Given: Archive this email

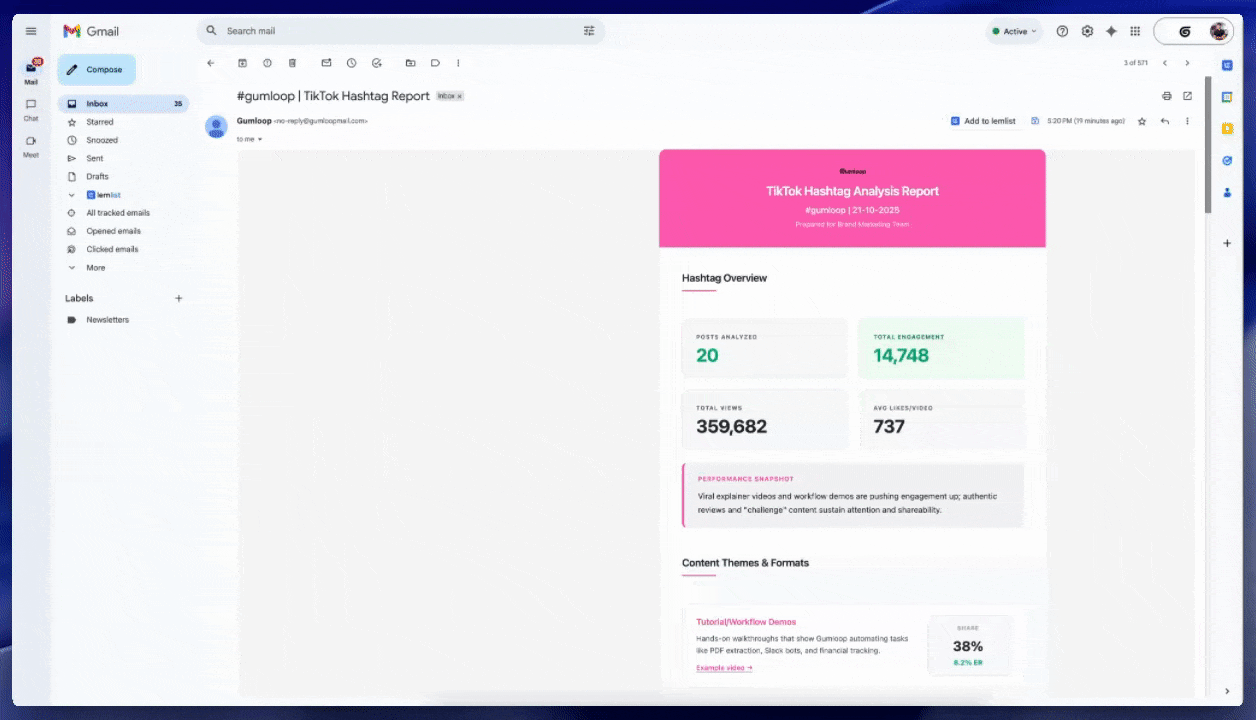Looking at the screenshot, I should pos(242,63).
